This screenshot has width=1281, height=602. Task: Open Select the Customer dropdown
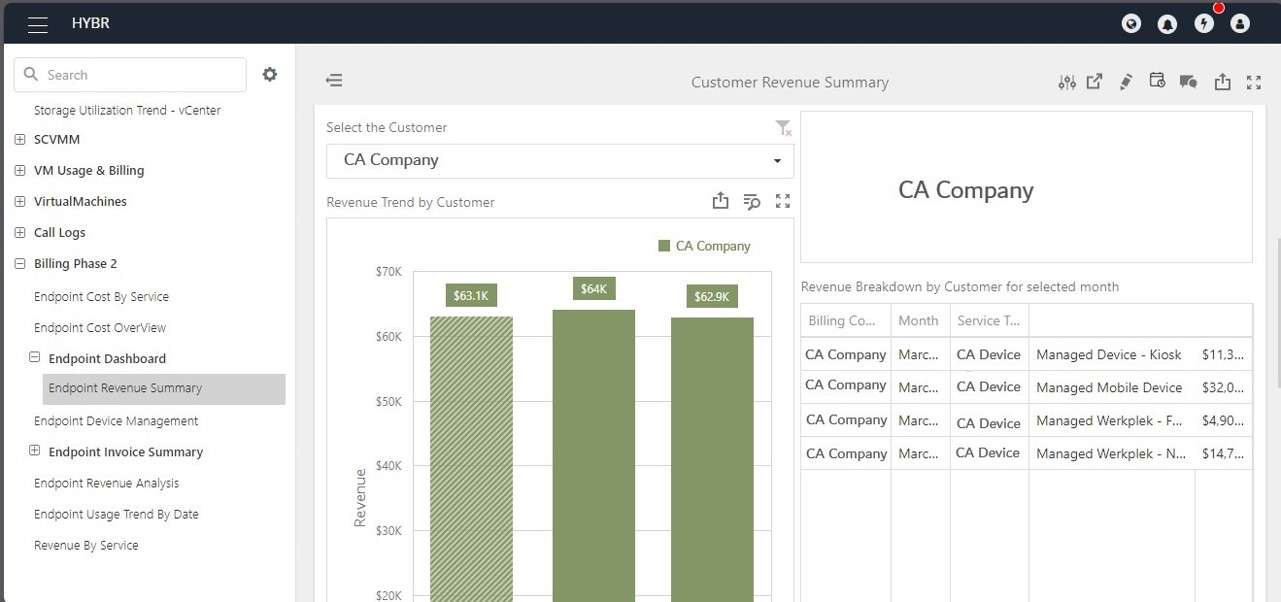pos(560,160)
